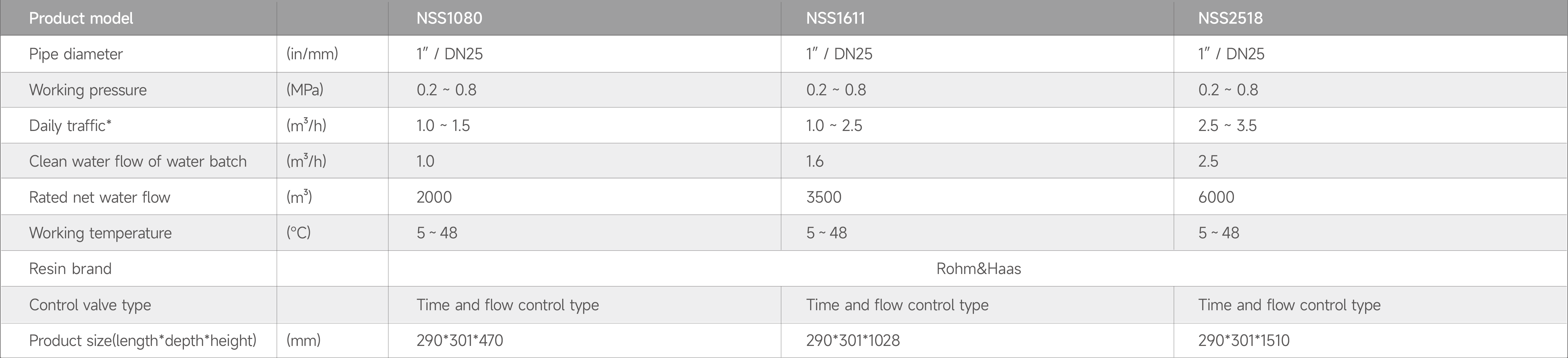Screen dimensions: 1568x358
Task: Select the "Control valve type" row label
Action: pos(90,305)
